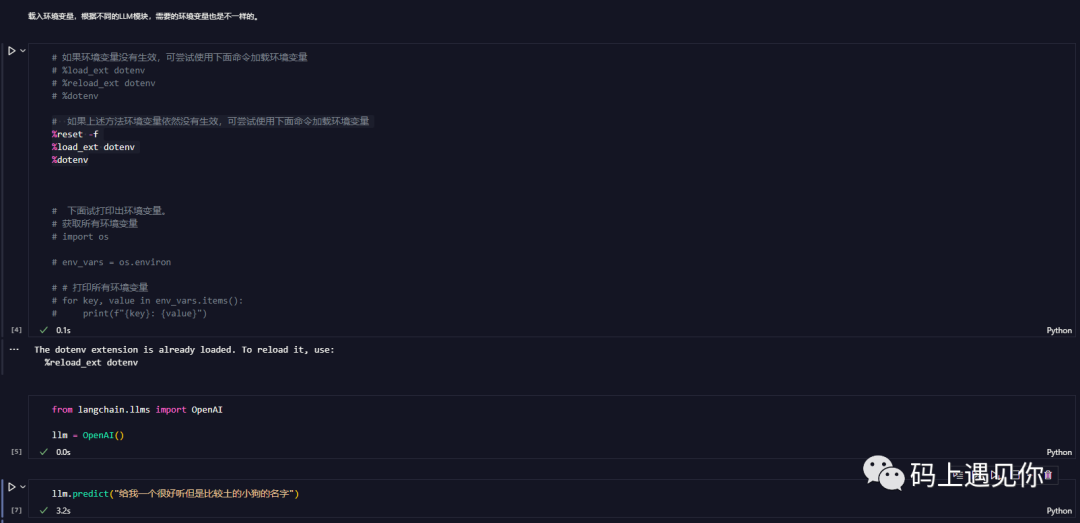The image size is (1080, 523).
Task: Click the [4] execution count label
Action: click(16, 329)
